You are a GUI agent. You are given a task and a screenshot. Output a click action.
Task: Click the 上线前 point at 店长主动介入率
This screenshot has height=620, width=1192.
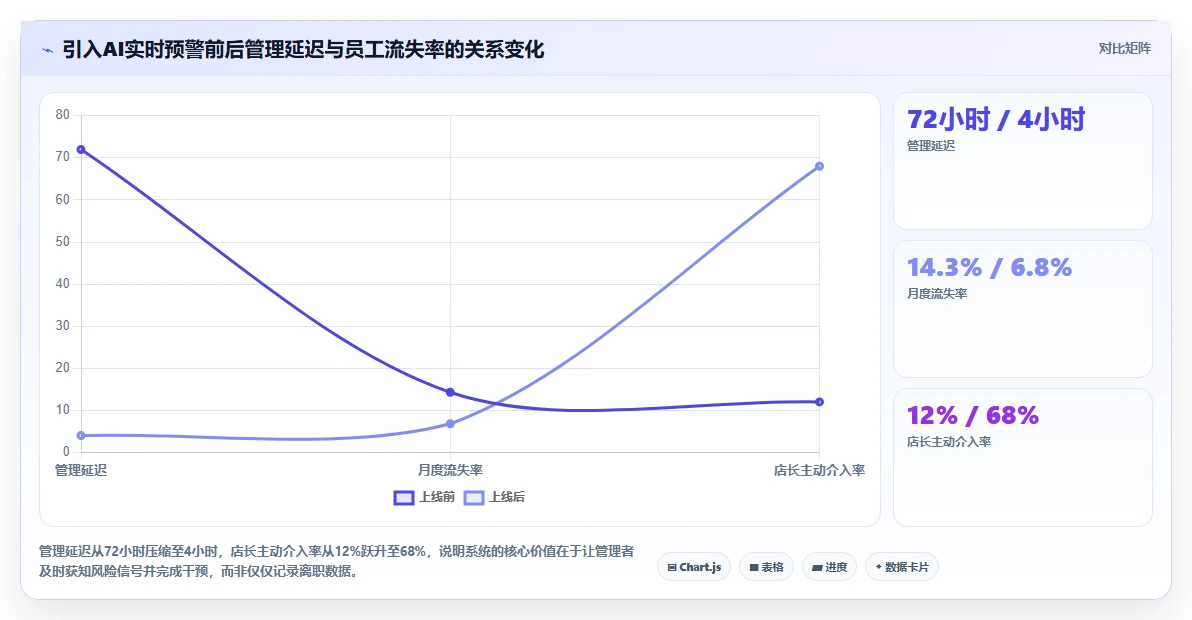pyautogui.click(x=820, y=402)
